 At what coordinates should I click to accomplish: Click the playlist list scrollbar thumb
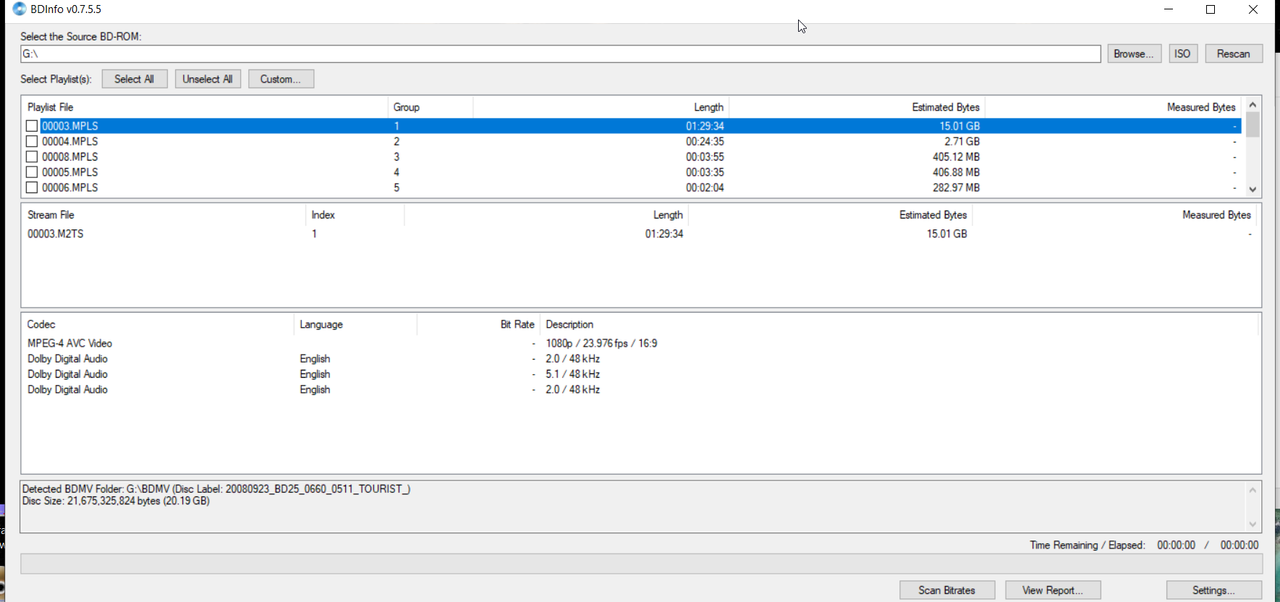[x=1253, y=126]
